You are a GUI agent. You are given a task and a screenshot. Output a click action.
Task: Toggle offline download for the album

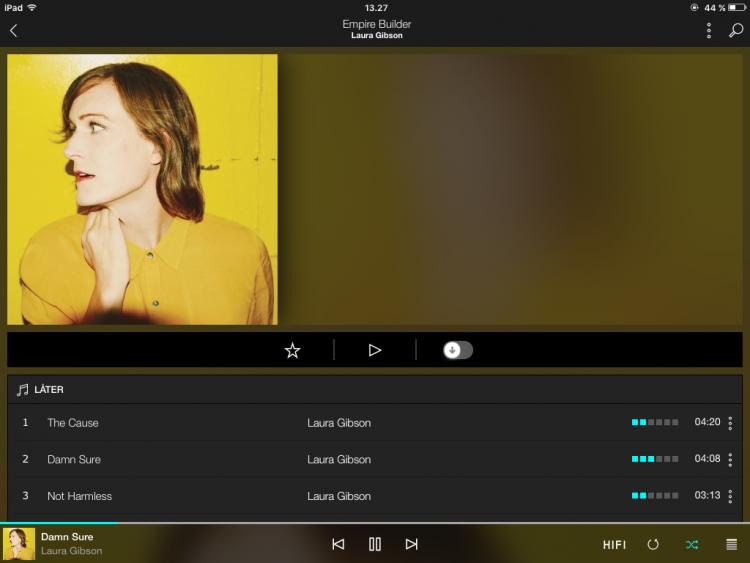point(458,350)
